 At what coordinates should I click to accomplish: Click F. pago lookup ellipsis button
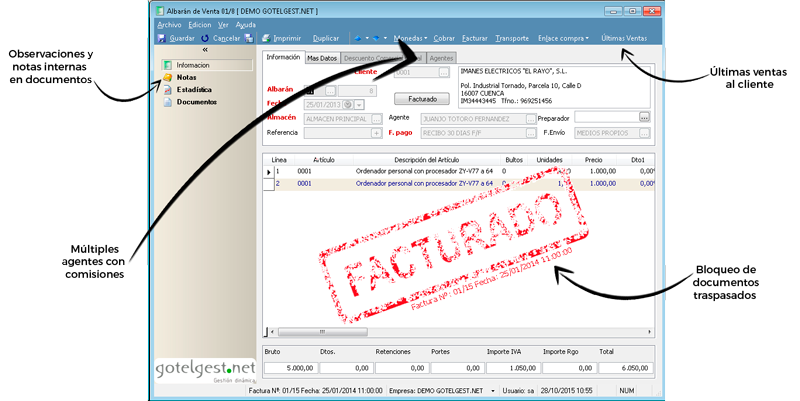(x=531, y=133)
